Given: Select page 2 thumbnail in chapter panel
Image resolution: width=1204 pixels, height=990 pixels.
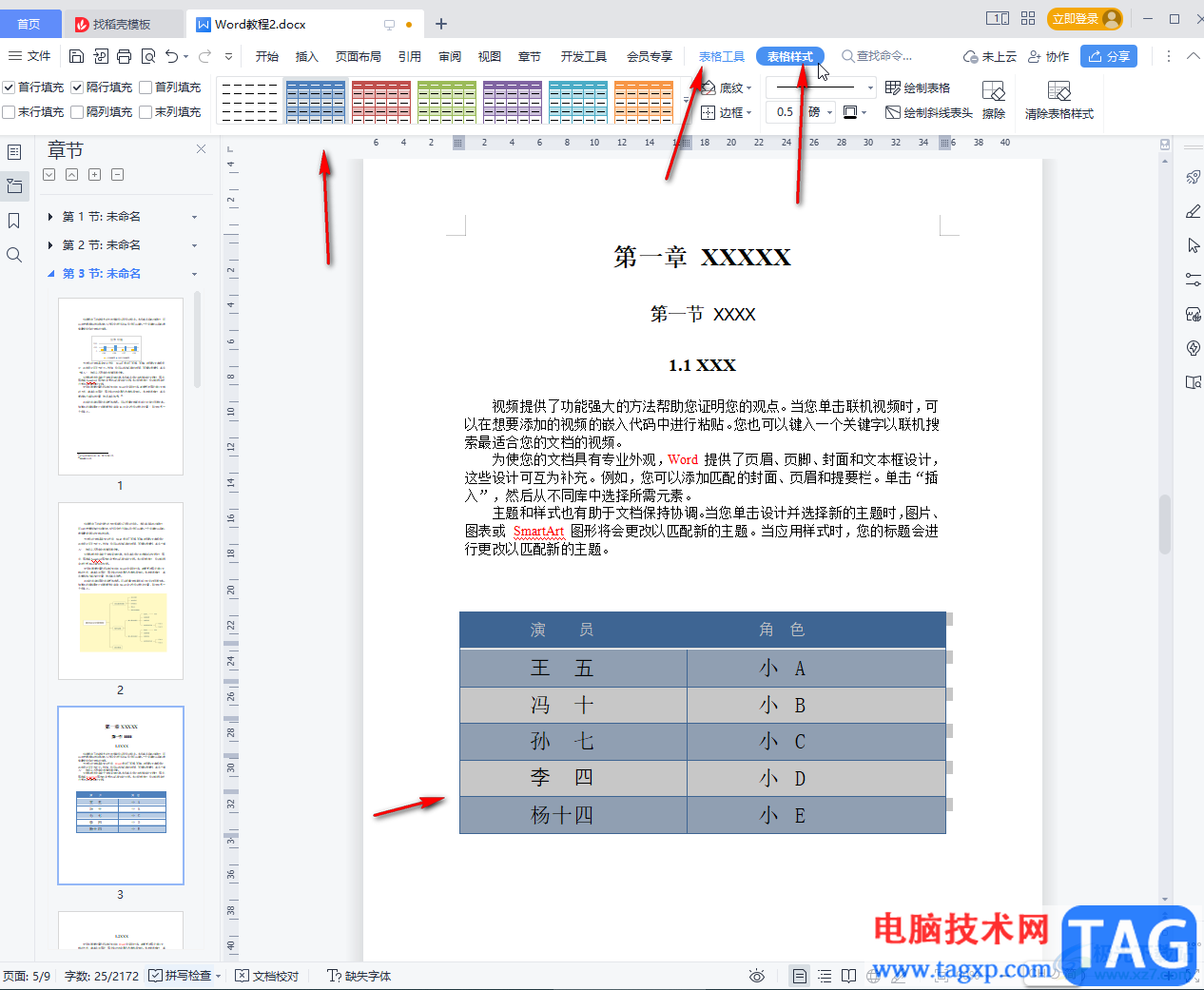Looking at the screenshot, I should point(121,591).
